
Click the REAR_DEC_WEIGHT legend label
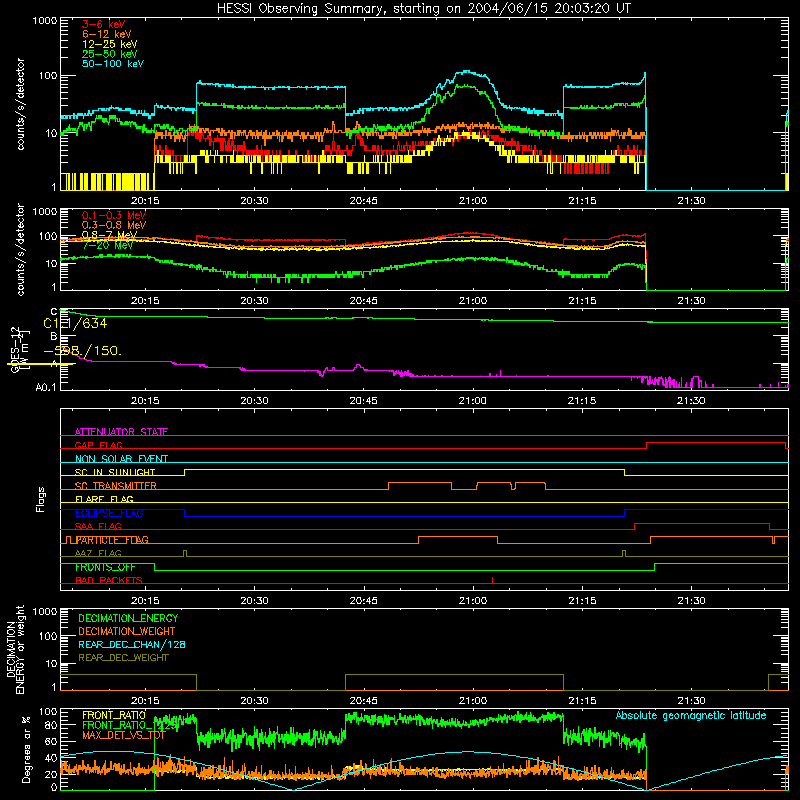[123, 658]
